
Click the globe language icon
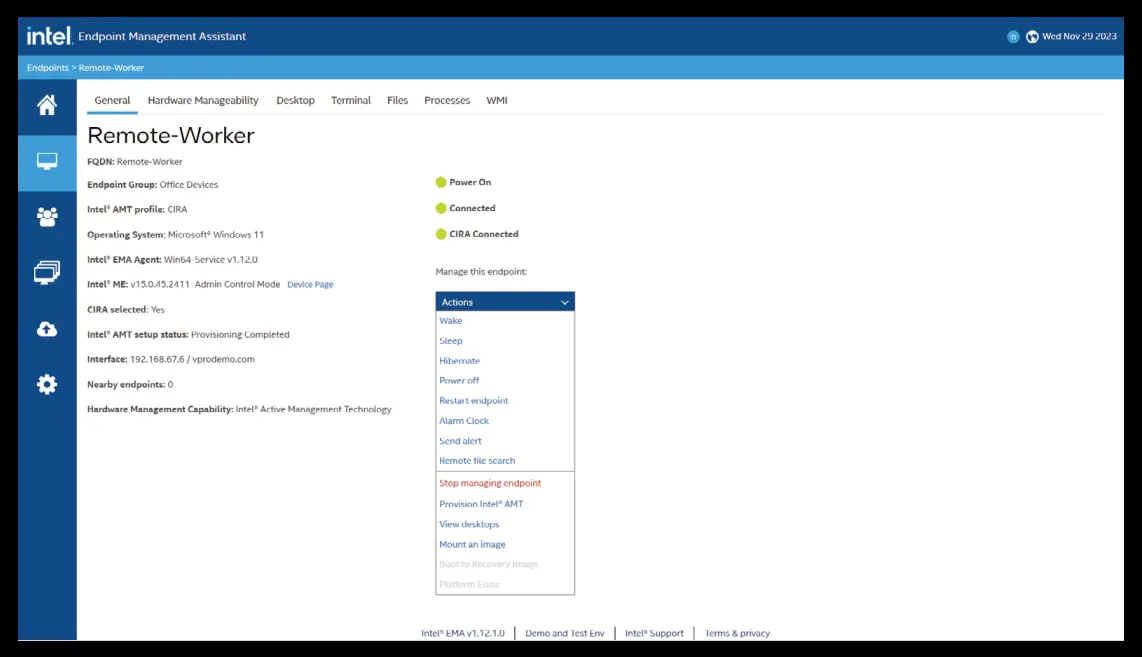pyautogui.click(x=1032, y=36)
